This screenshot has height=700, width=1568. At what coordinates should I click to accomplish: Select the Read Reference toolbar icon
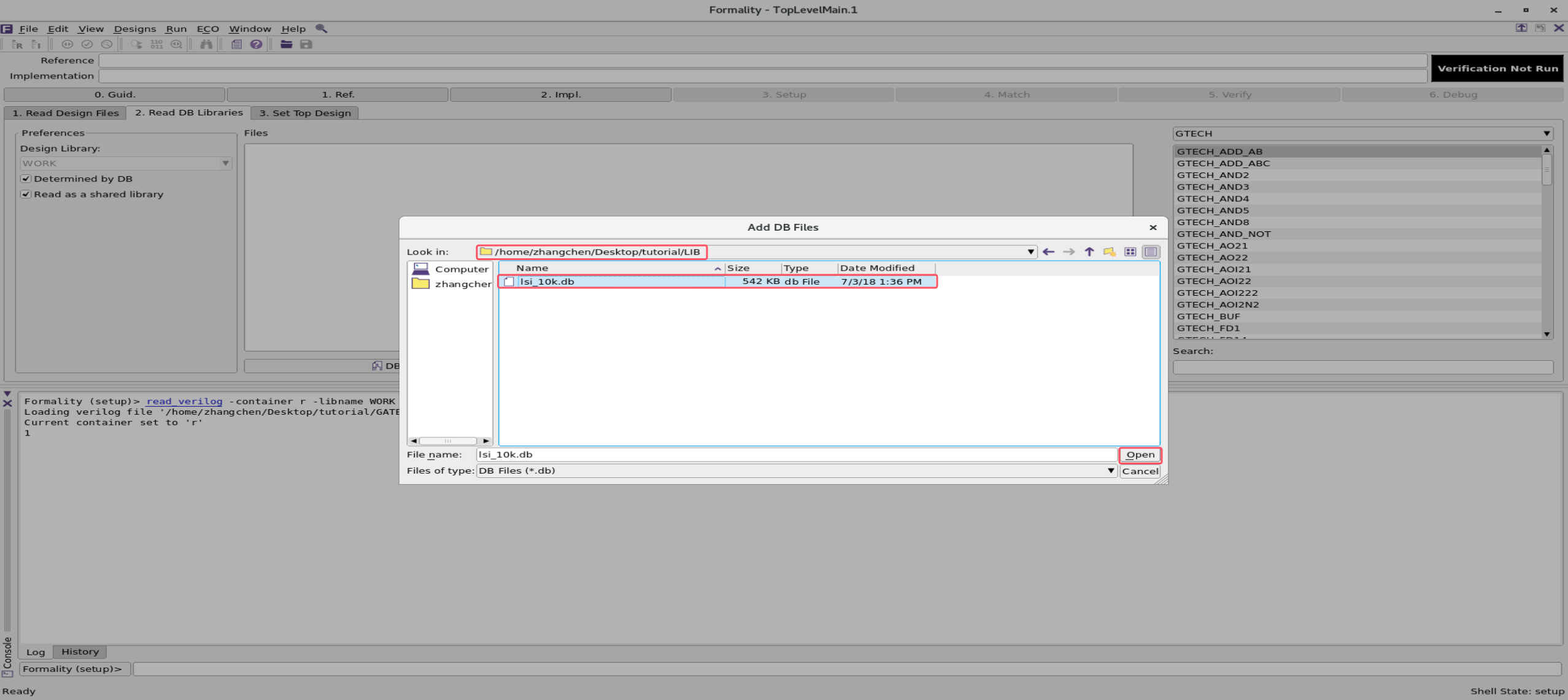pyautogui.click(x=18, y=44)
